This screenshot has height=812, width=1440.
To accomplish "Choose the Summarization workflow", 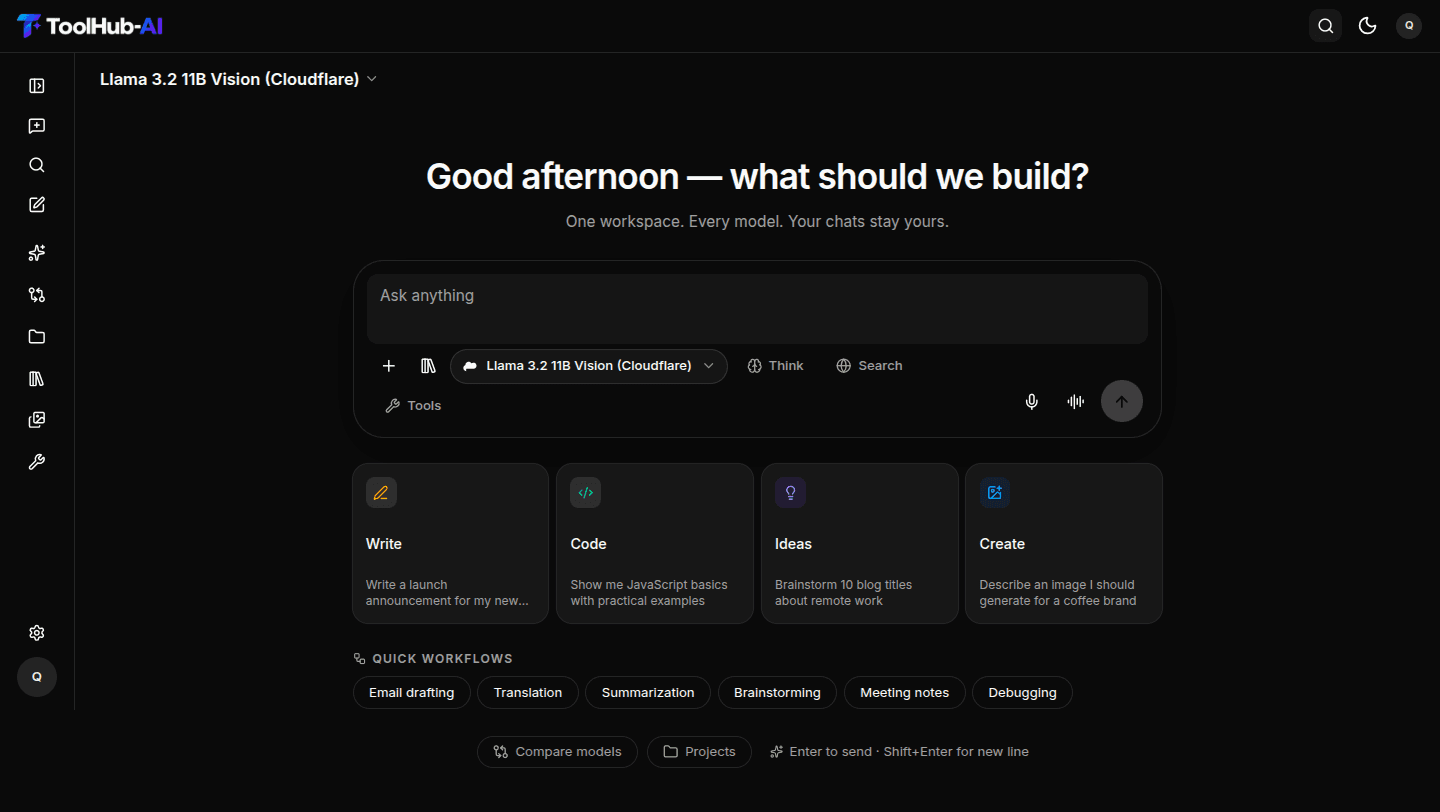I will pos(648,693).
